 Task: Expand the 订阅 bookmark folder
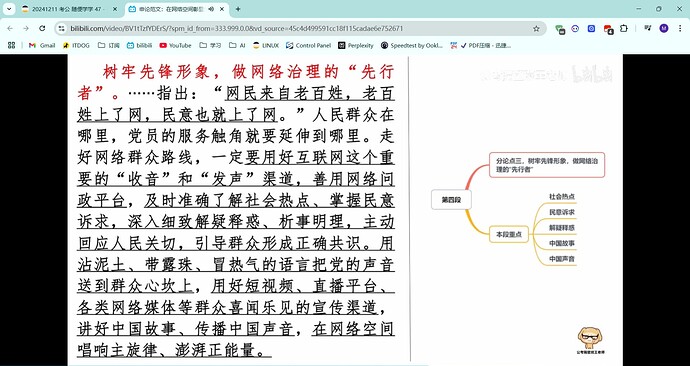pyautogui.click(x=109, y=45)
